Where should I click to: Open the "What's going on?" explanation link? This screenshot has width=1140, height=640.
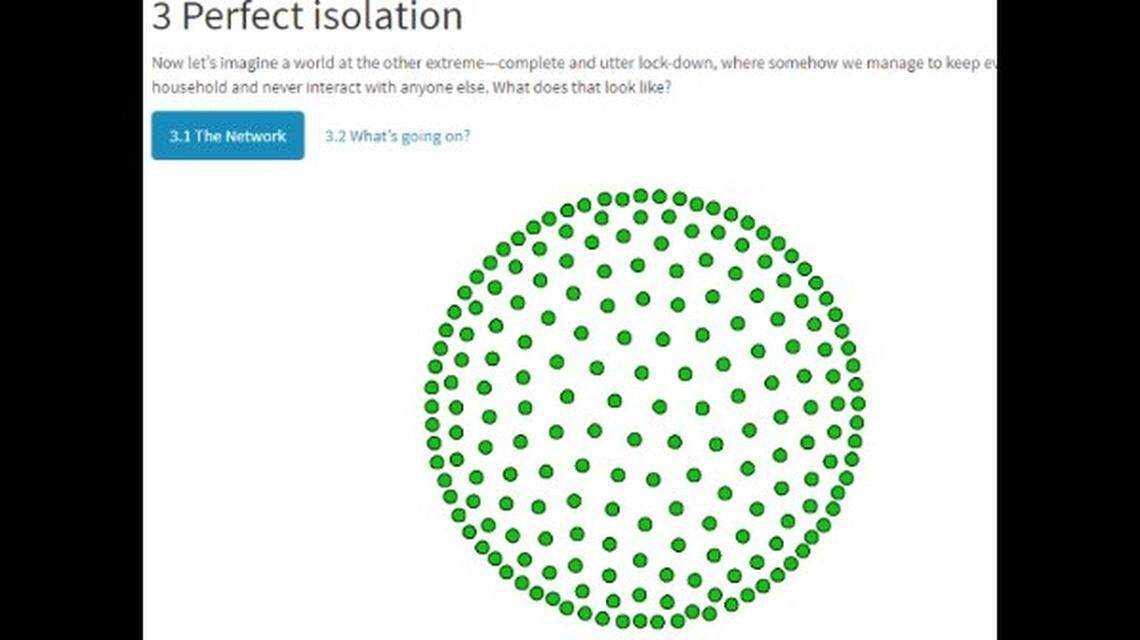pos(397,136)
